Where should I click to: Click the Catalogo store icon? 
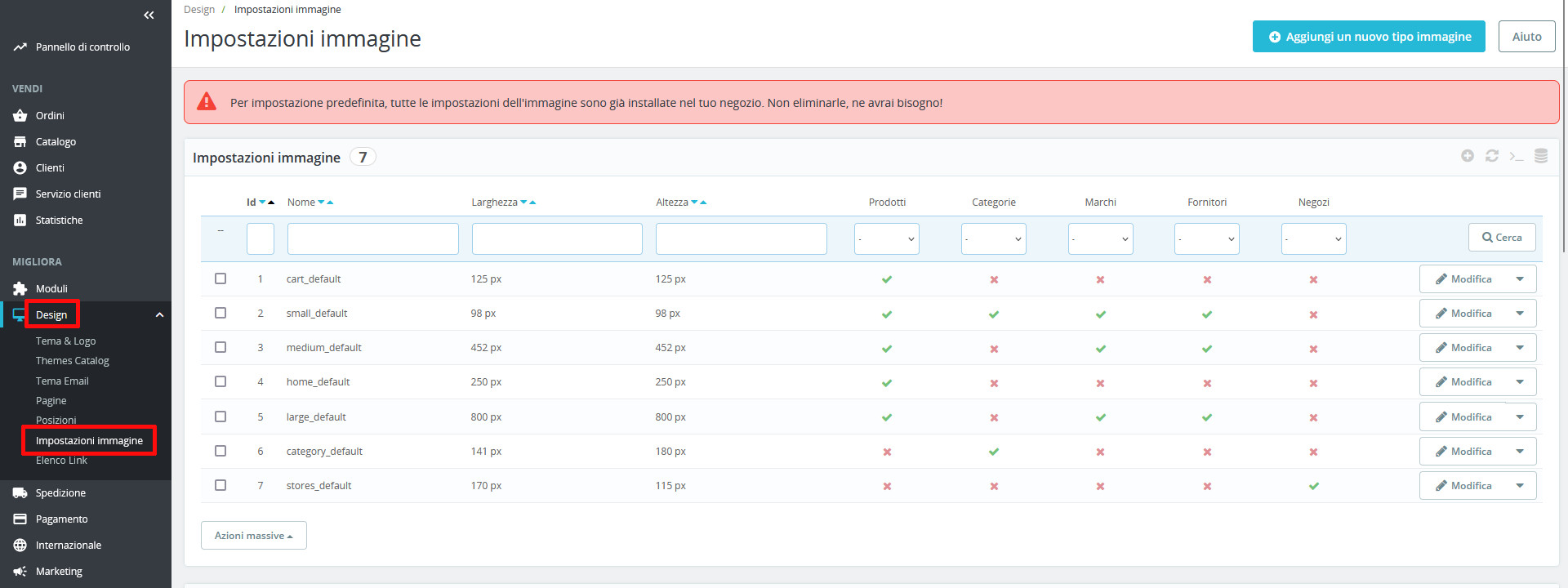point(20,141)
